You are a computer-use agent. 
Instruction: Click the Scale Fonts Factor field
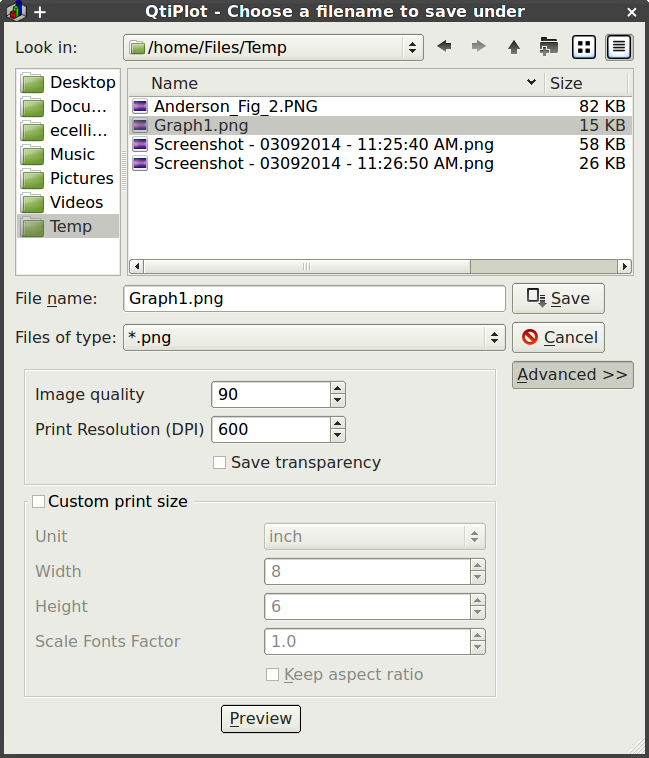(367, 641)
